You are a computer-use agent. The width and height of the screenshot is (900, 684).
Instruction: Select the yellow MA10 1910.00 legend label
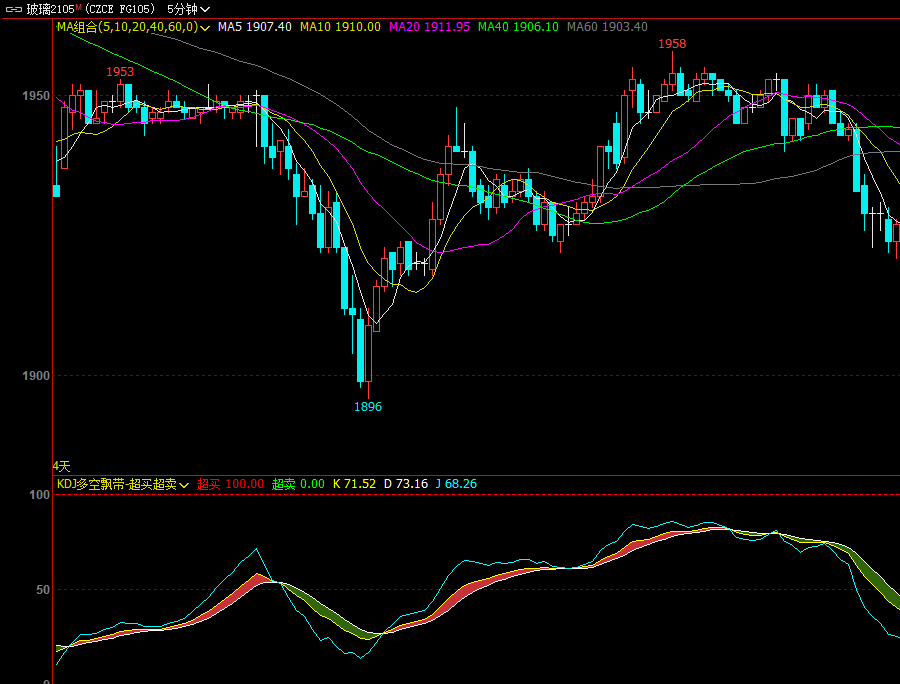pos(340,27)
